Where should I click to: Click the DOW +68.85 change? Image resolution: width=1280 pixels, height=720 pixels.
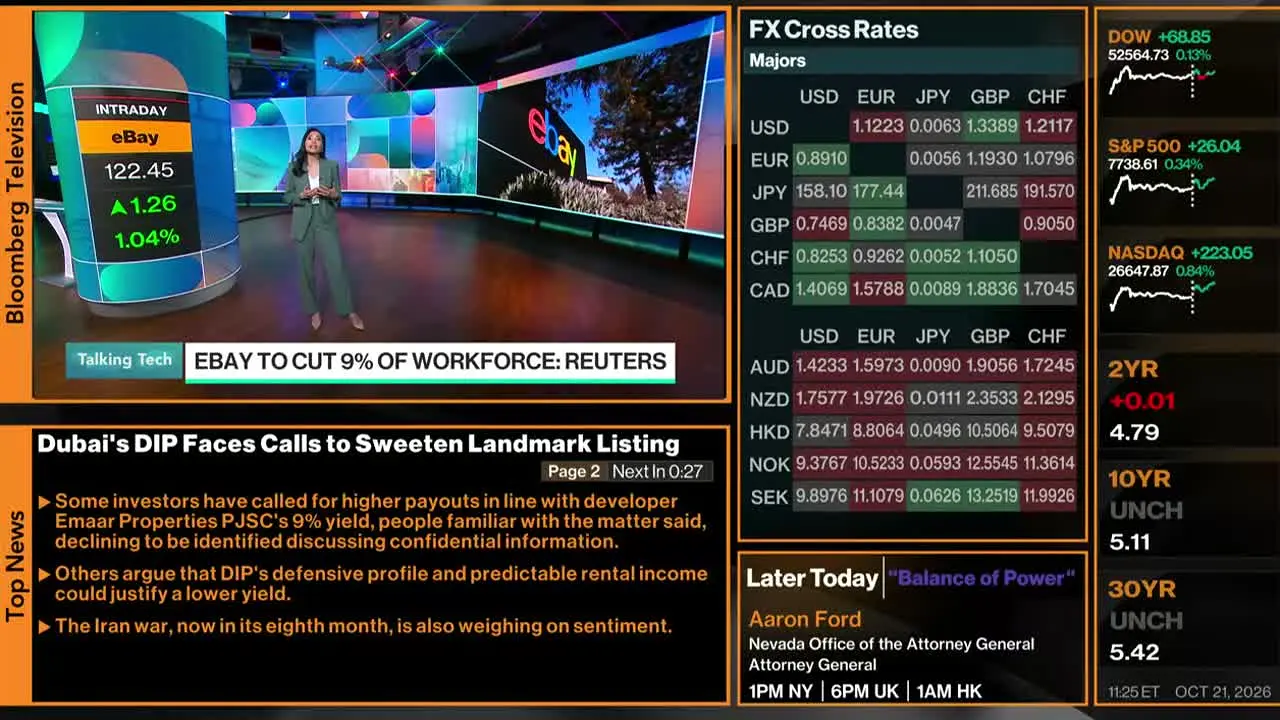pos(1184,37)
